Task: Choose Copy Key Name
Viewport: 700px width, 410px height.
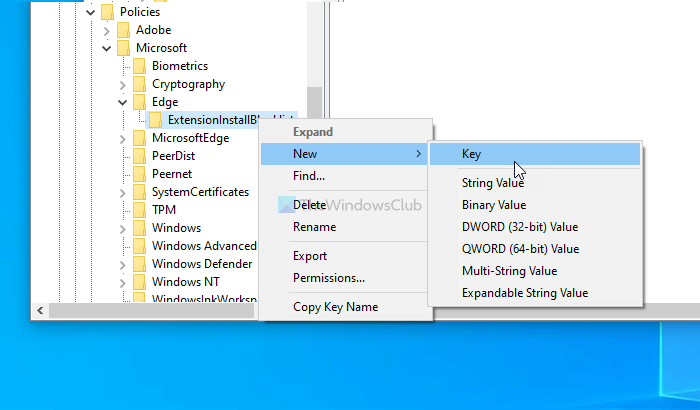Action: pyautogui.click(x=344, y=307)
